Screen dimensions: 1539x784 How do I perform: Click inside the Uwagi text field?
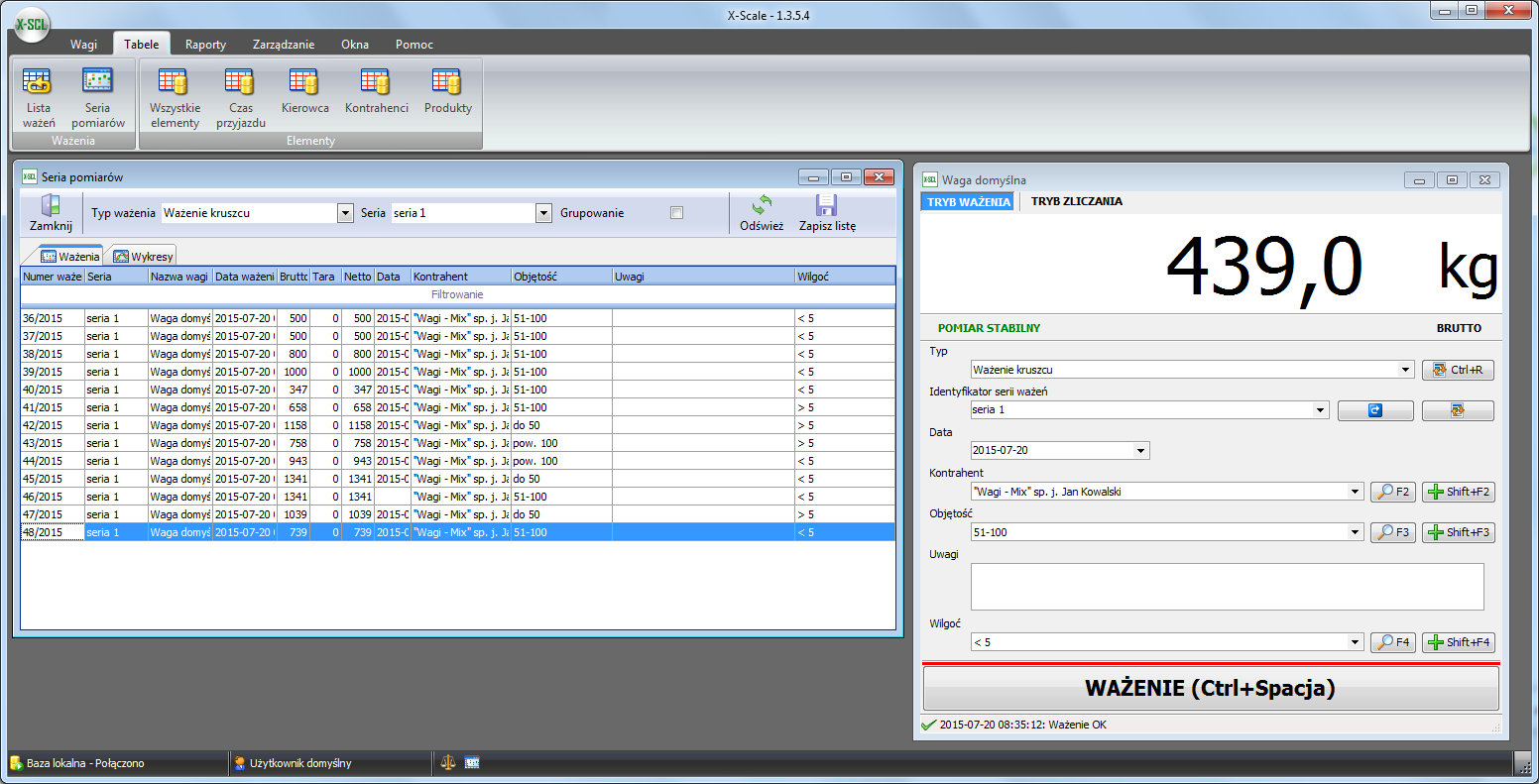1227,587
